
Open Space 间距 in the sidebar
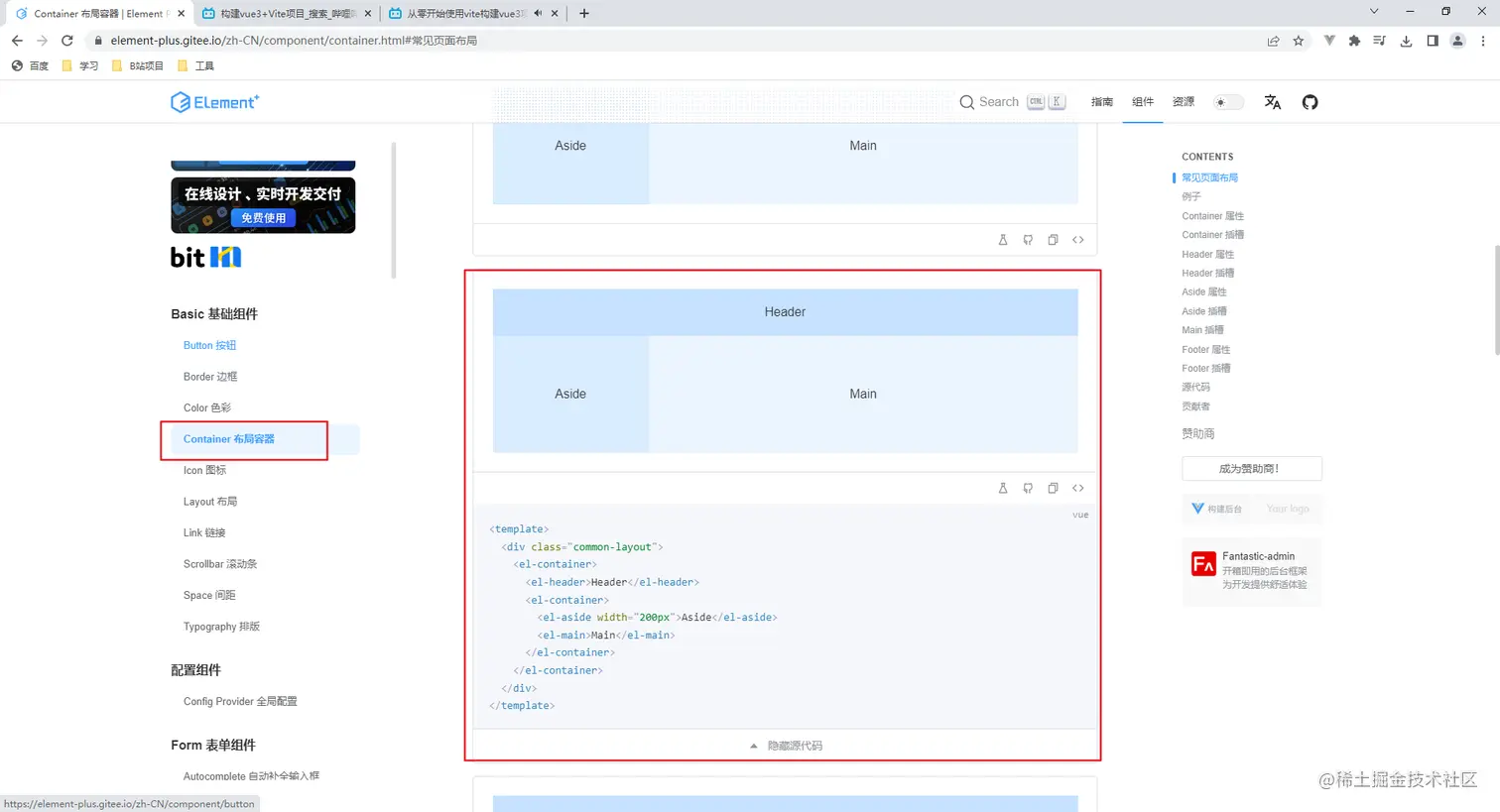[209, 595]
